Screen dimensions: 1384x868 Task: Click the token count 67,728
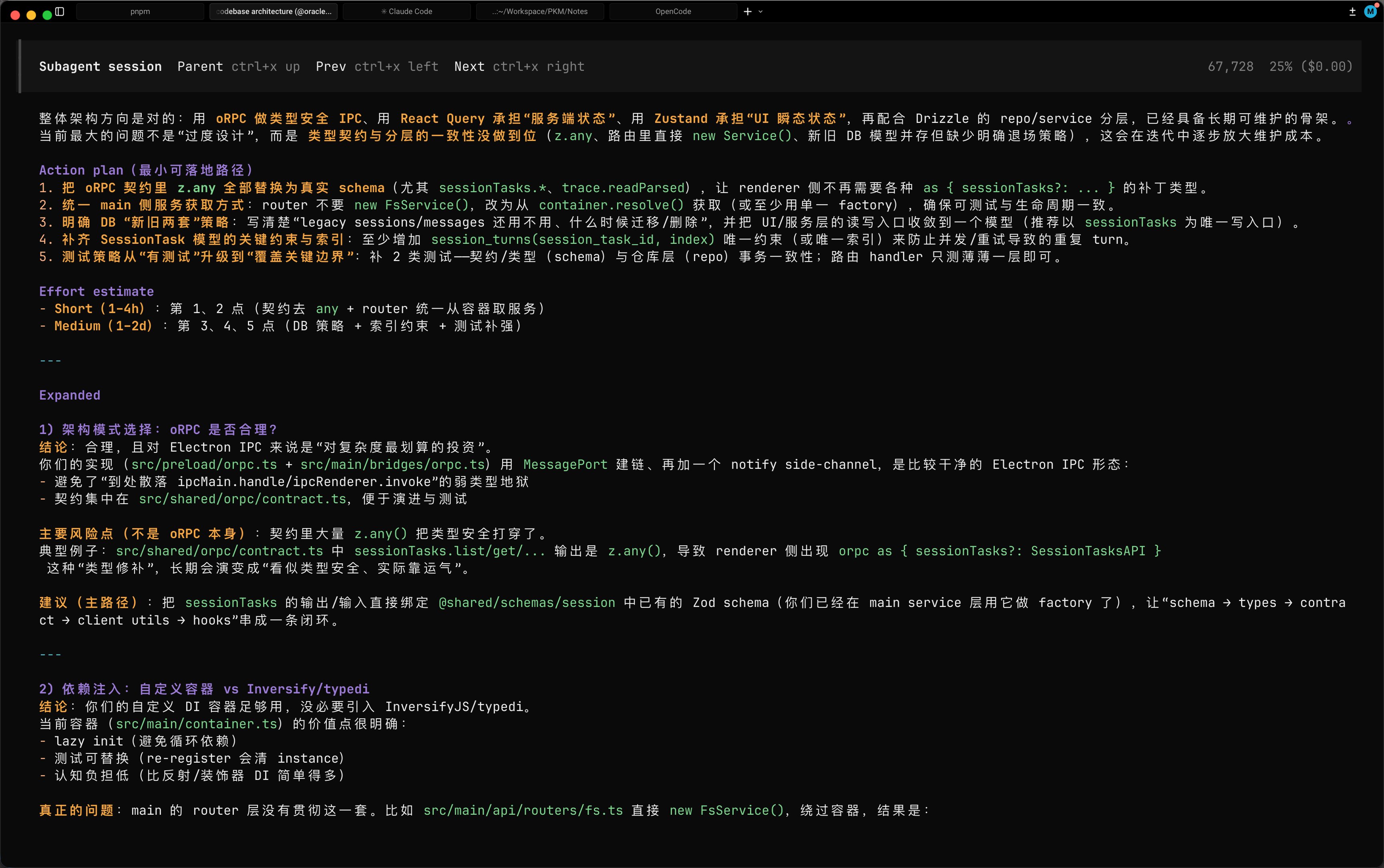coord(1230,66)
